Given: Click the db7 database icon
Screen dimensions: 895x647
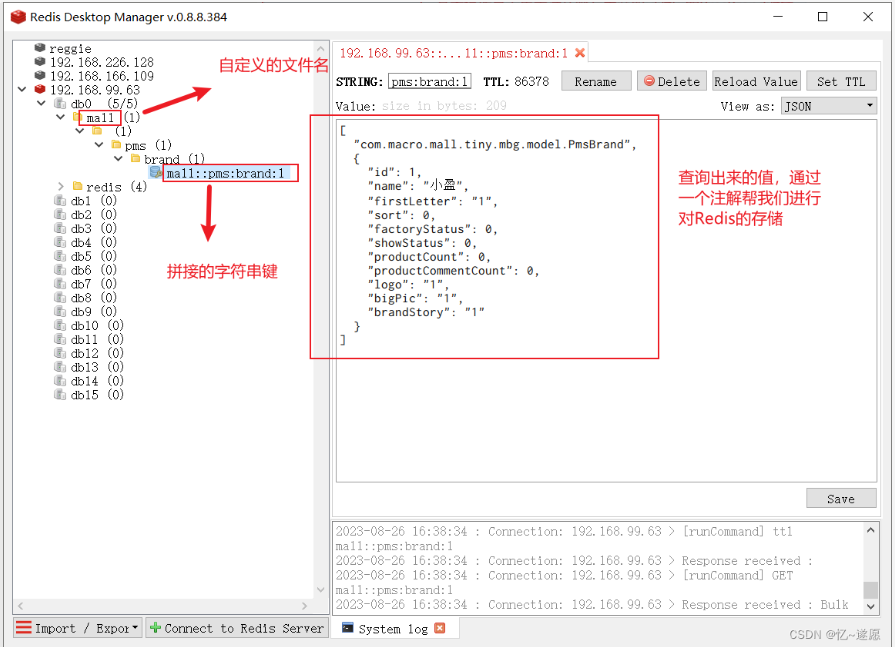Looking at the screenshot, I should (60, 283).
